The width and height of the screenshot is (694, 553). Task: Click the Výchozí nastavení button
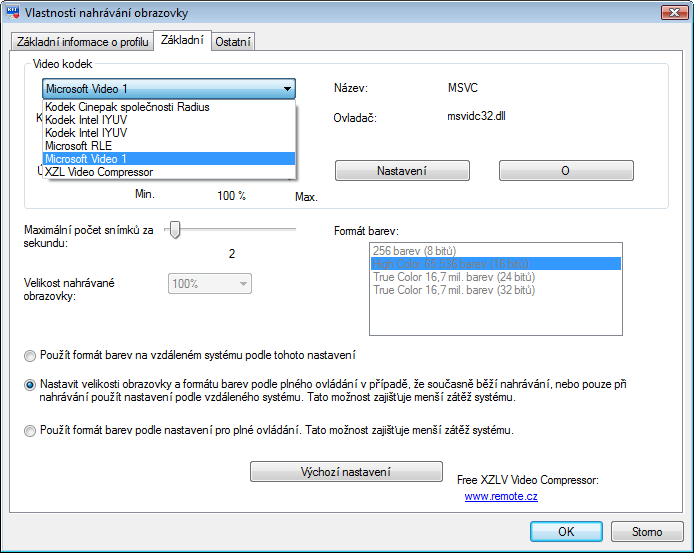tap(346, 472)
